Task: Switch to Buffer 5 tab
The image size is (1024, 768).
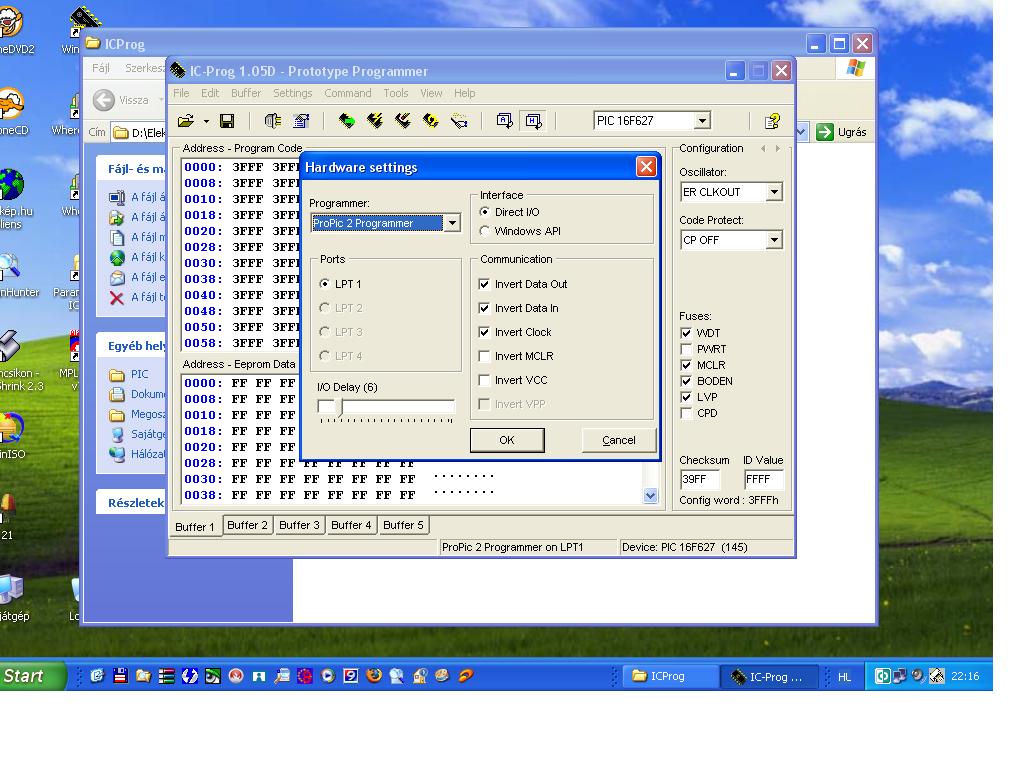Action: [x=403, y=525]
